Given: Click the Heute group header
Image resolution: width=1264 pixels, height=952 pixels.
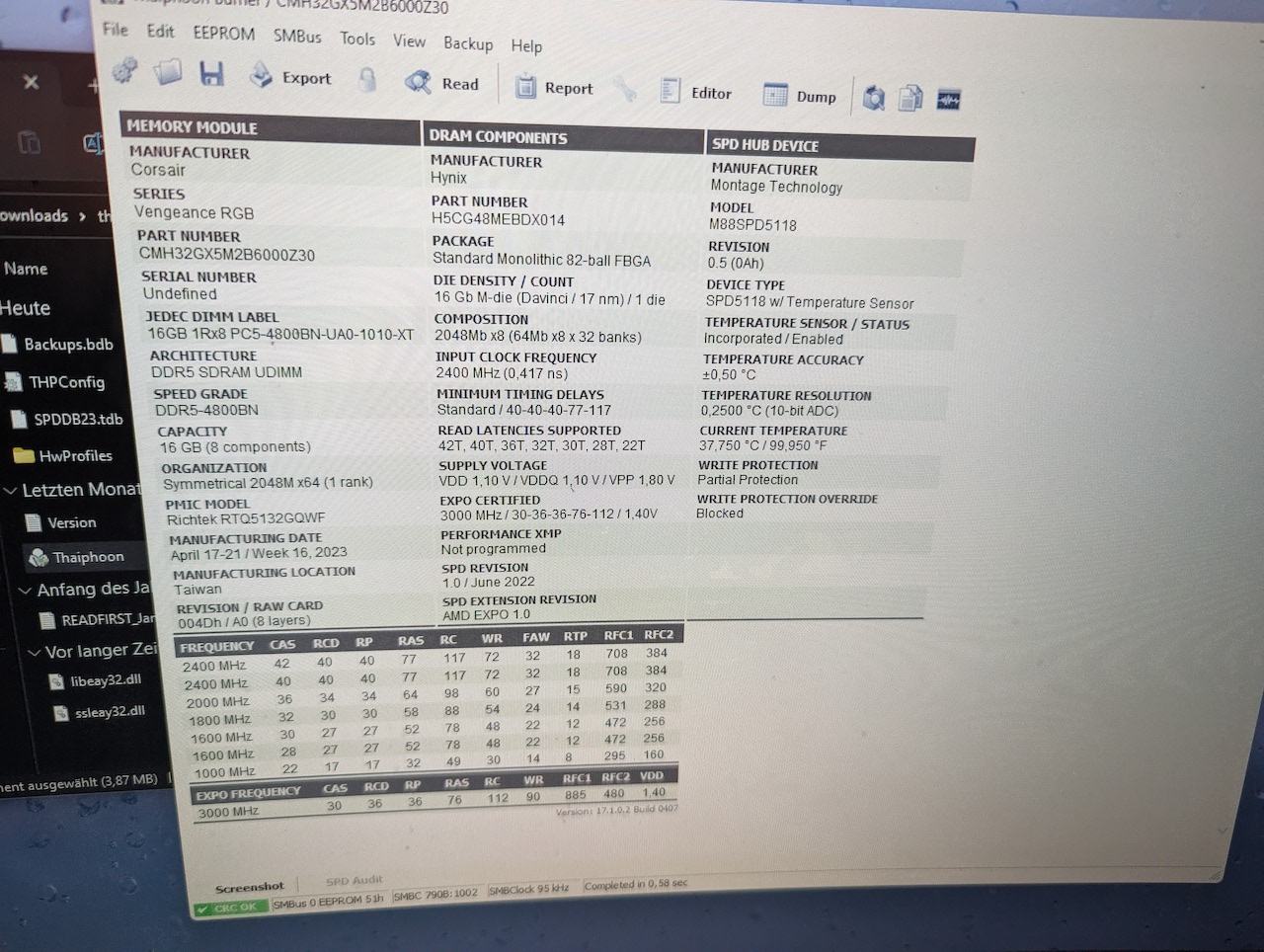Looking at the screenshot, I should pos(26,308).
